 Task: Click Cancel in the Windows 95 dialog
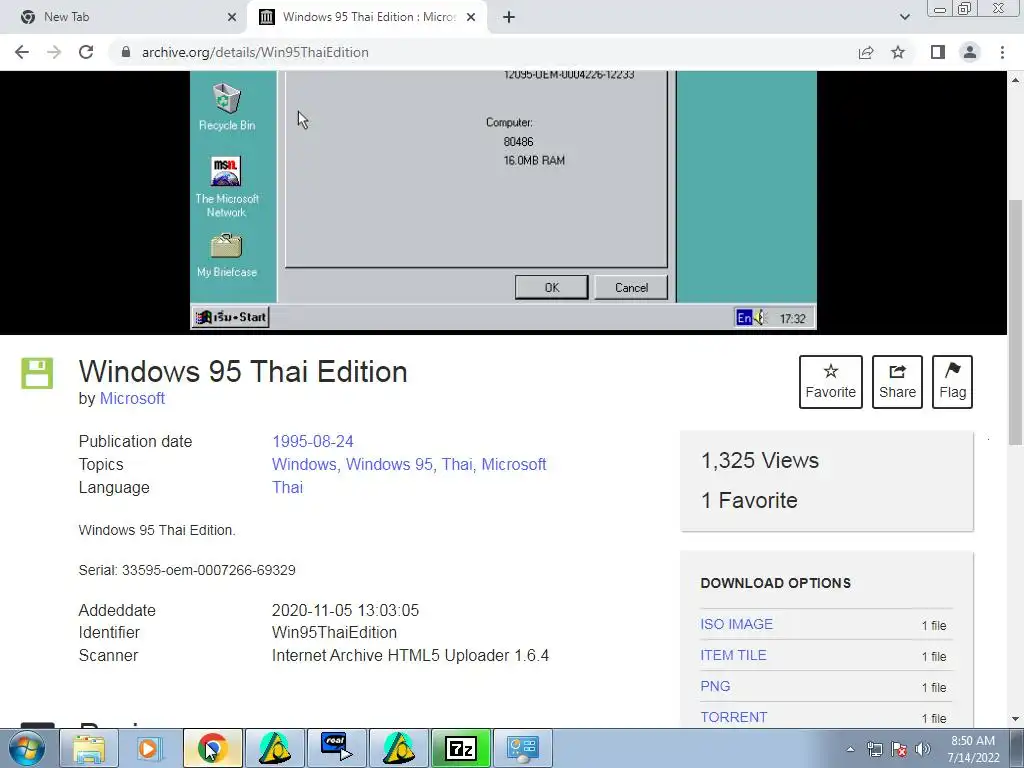pos(632,287)
